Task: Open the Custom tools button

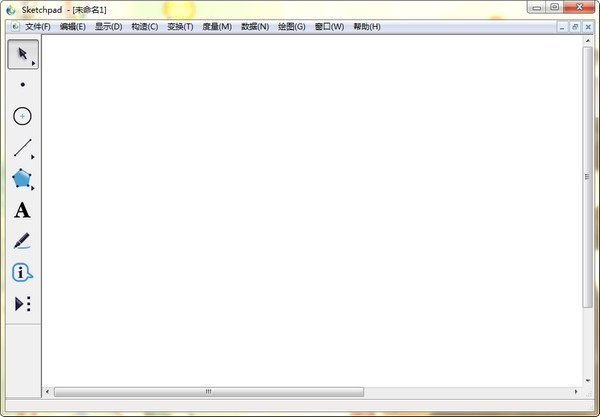Action: click(x=22, y=303)
